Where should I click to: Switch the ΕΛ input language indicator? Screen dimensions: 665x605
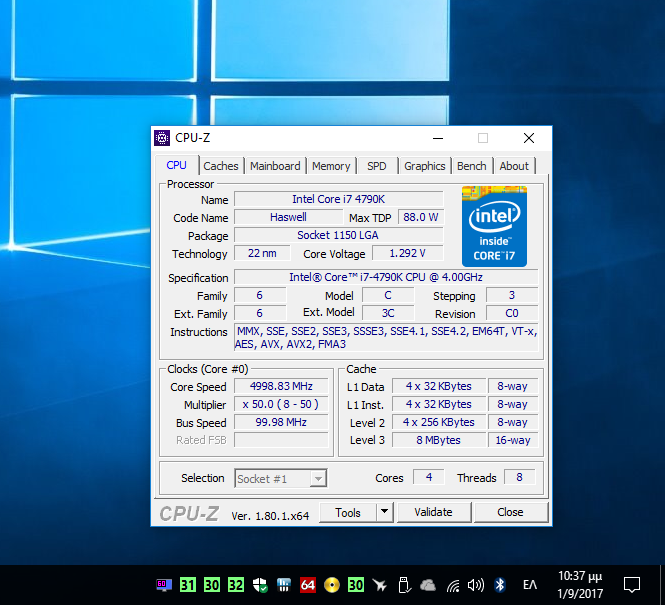point(530,585)
